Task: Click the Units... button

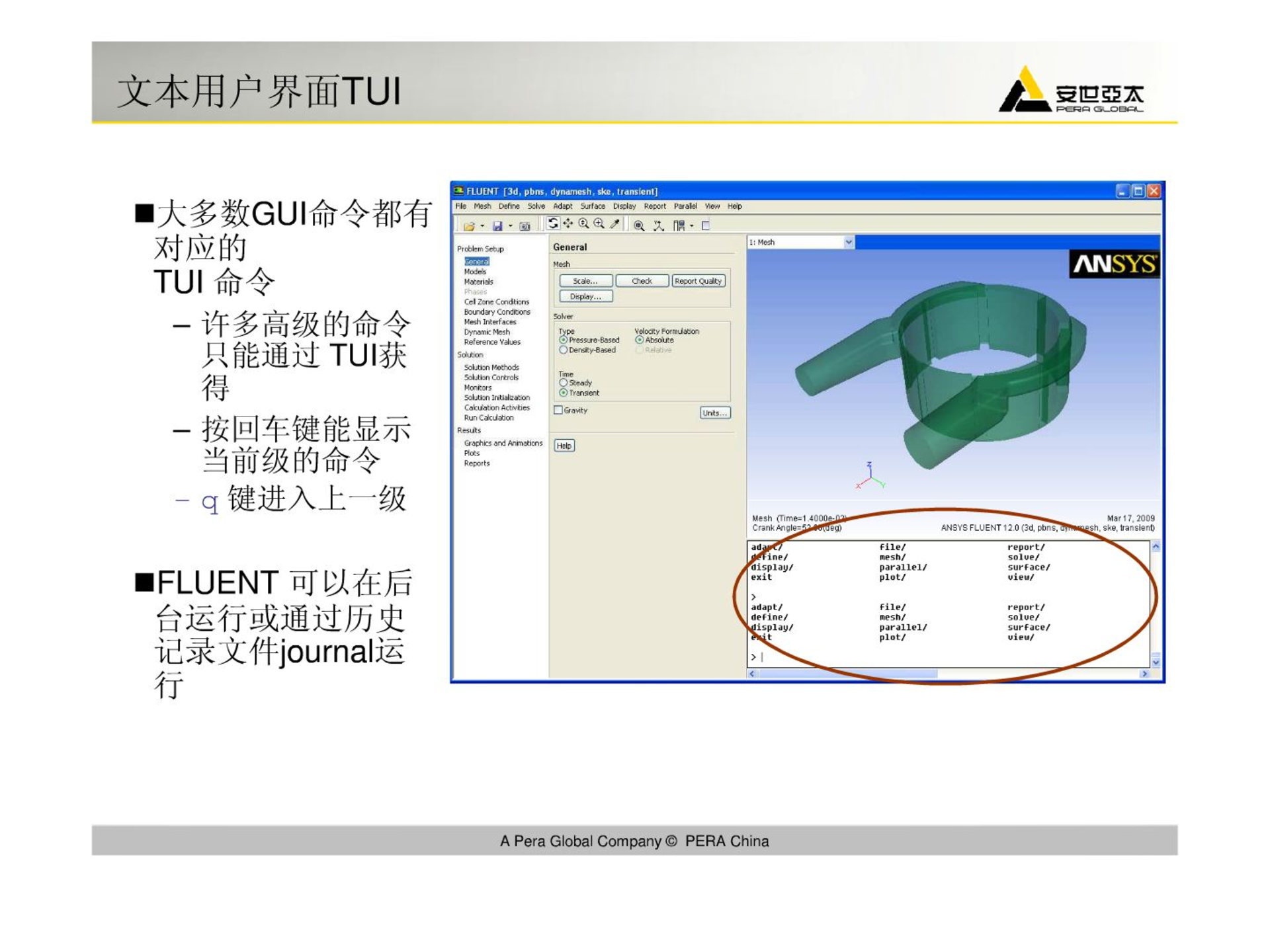Action: pos(714,413)
